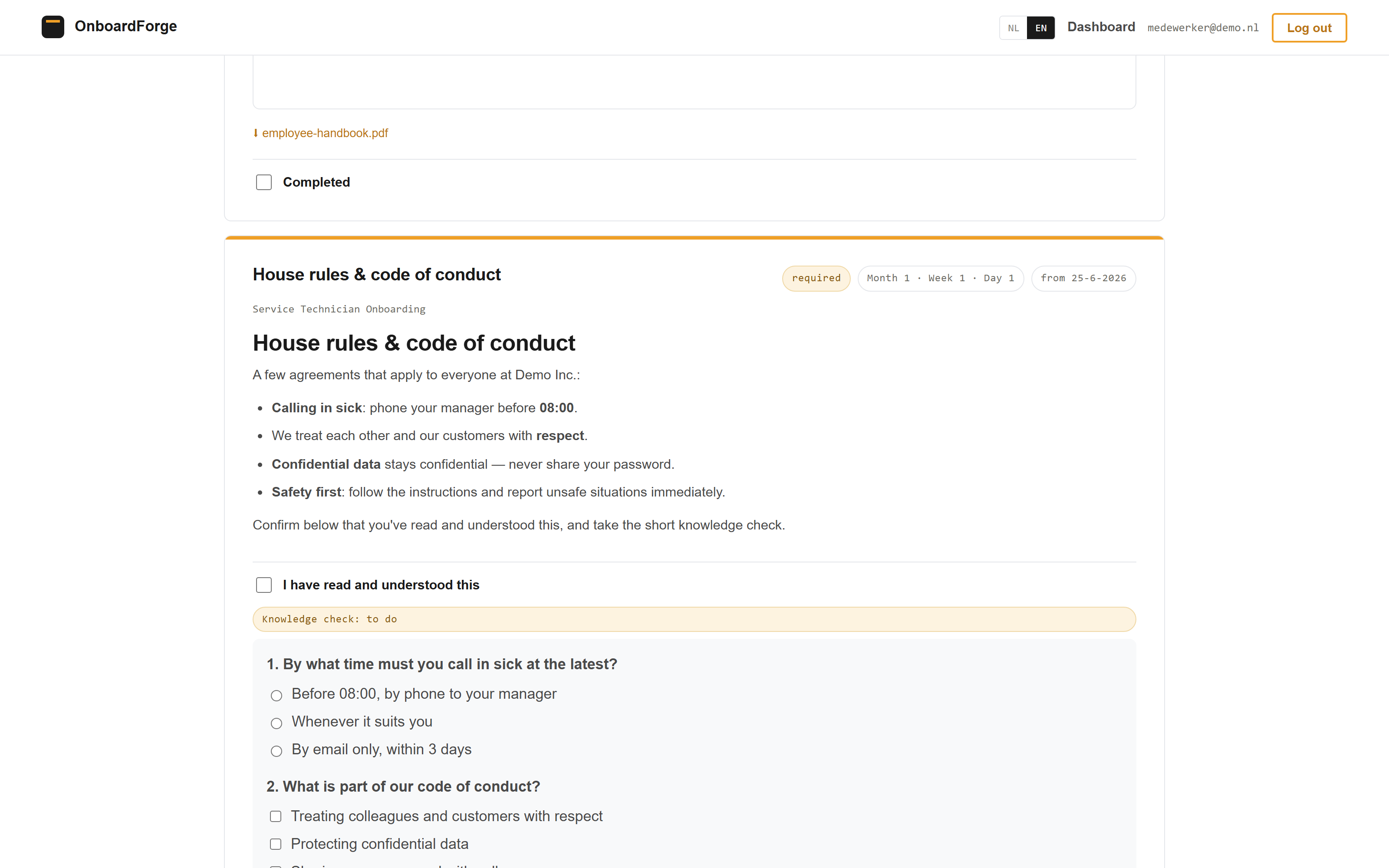1389x868 pixels.
Task: Check 'Protecting confidential data'
Action: [276, 844]
